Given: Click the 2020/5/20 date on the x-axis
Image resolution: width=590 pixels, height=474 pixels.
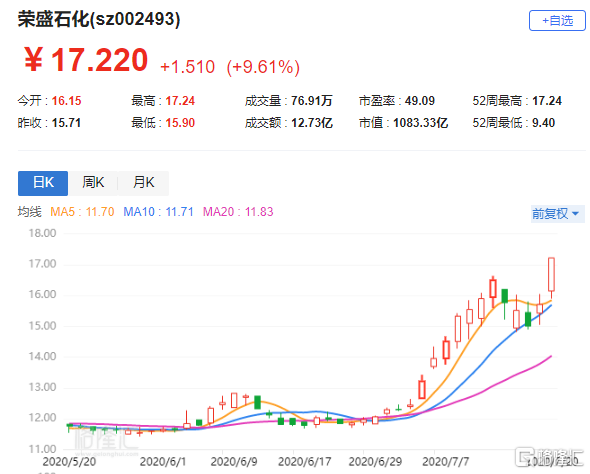Looking at the screenshot, I should point(69,462).
